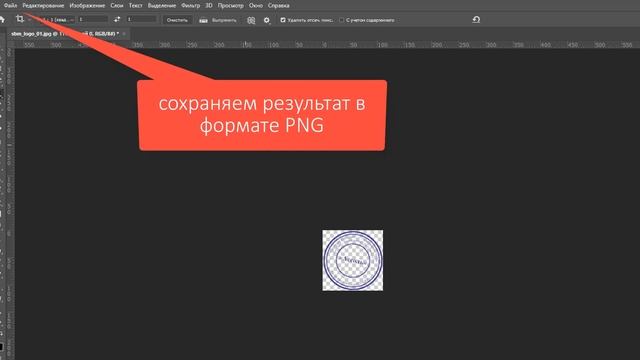
Task: Open the Выделение menu
Action: pos(162,6)
